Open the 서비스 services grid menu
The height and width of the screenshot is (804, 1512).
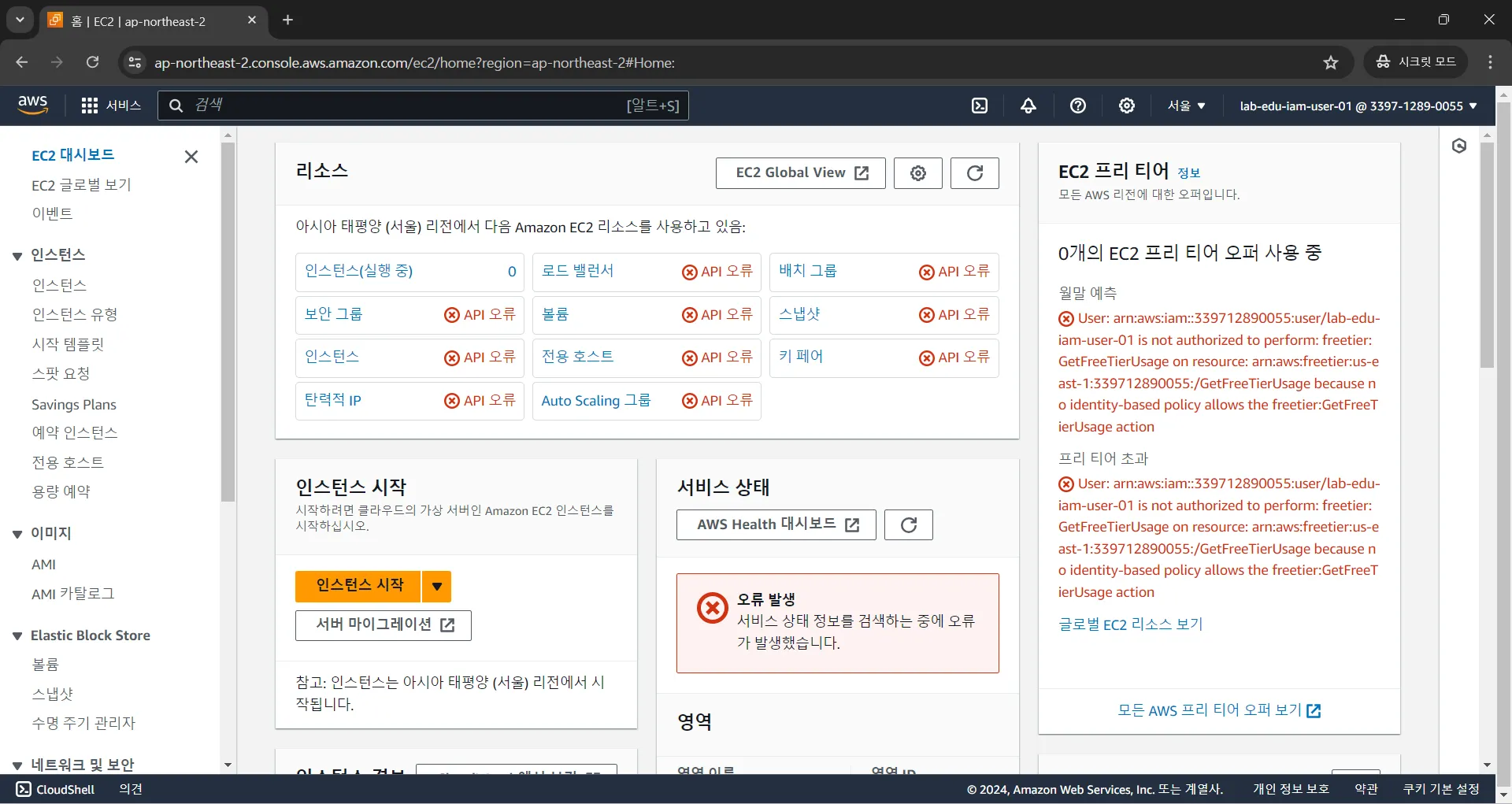[111, 106]
